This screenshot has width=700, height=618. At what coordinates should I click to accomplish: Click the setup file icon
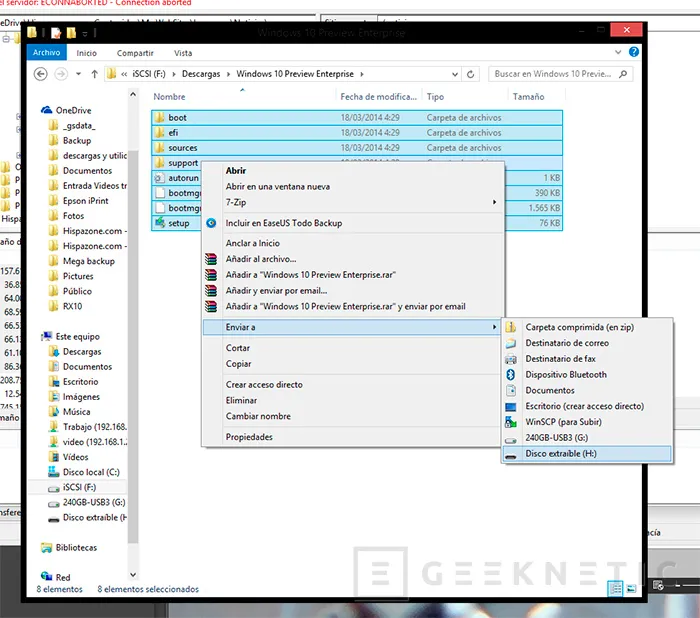pyautogui.click(x=159, y=223)
